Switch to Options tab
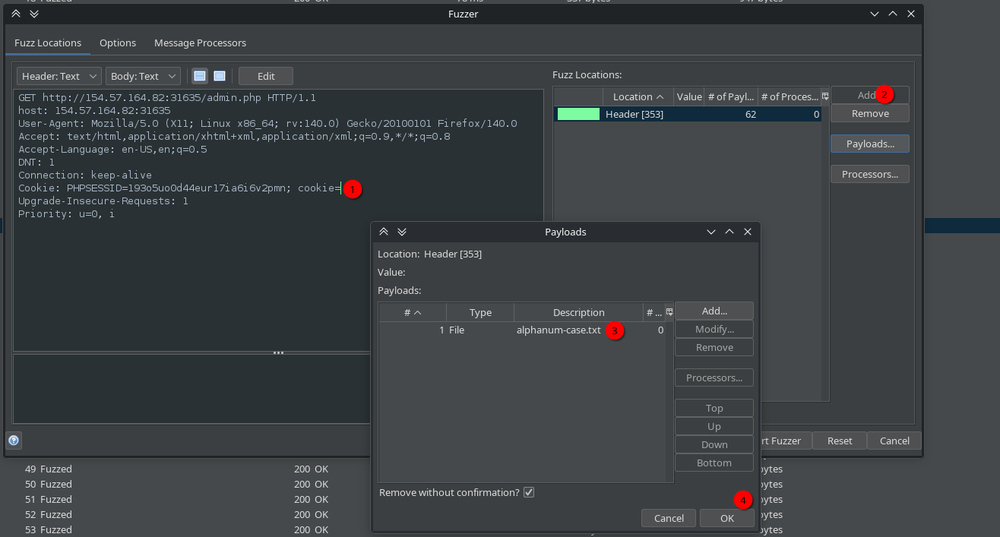This screenshot has height=537, width=1000. click(x=117, y=43)
